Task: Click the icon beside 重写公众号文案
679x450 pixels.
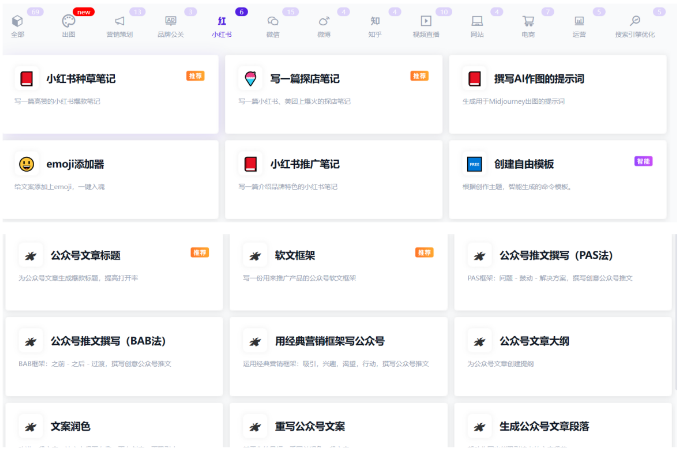Action: pyautogui.click(x=255, y=427)
